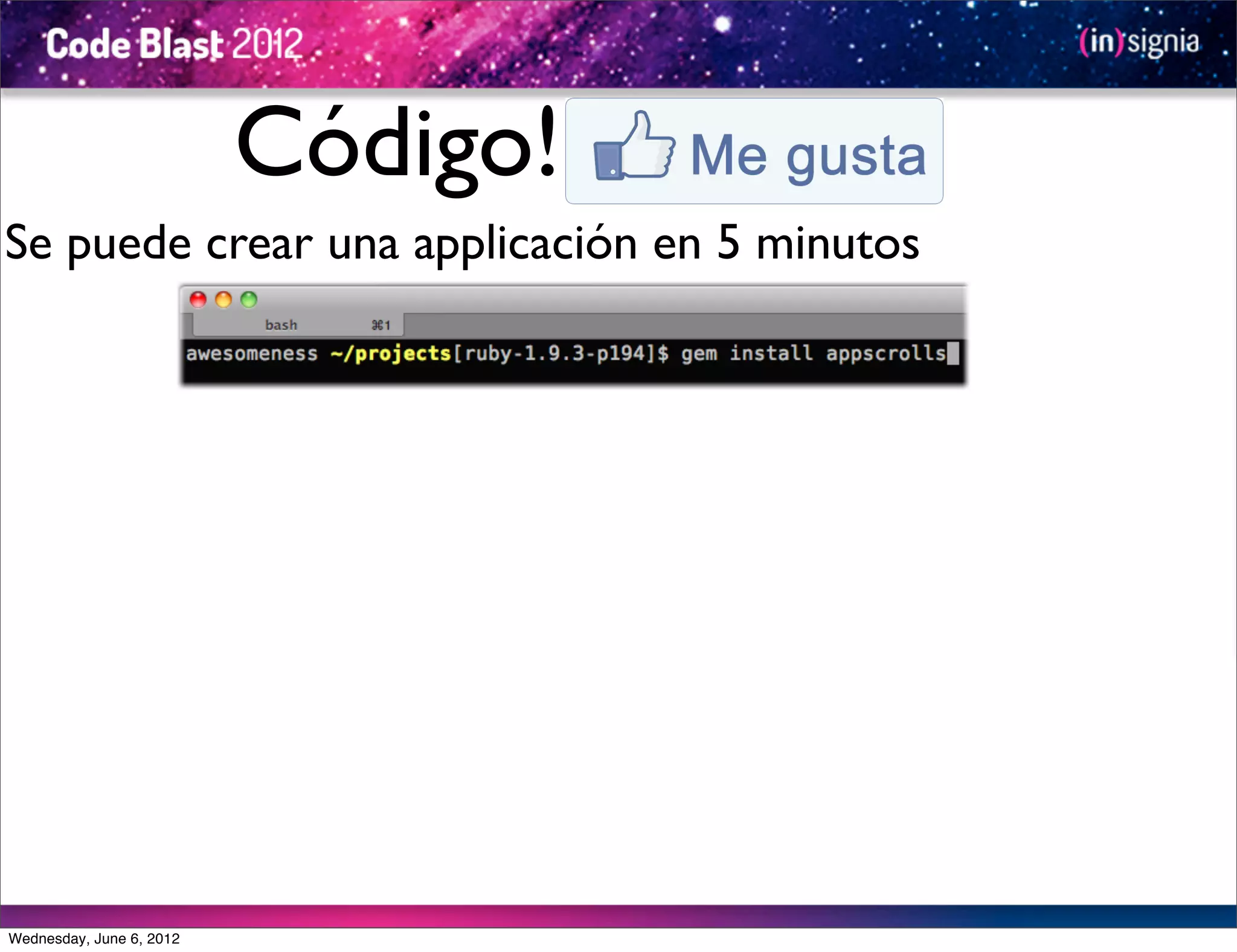Click the ⌘1 shortcut label on tab

pyautogui.click(x=381, y=326)
